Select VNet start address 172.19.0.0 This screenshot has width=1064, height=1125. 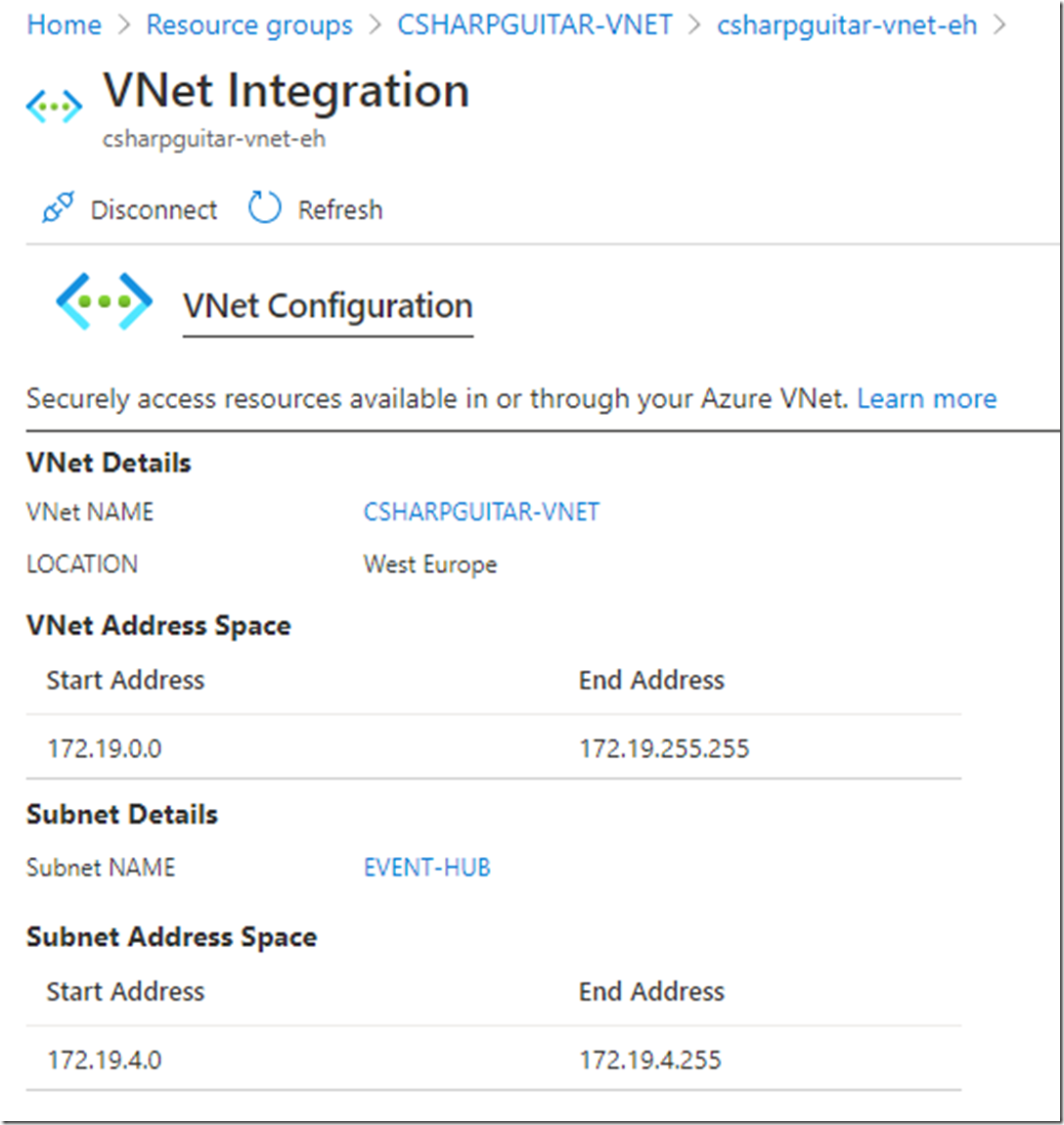point(105,748)
